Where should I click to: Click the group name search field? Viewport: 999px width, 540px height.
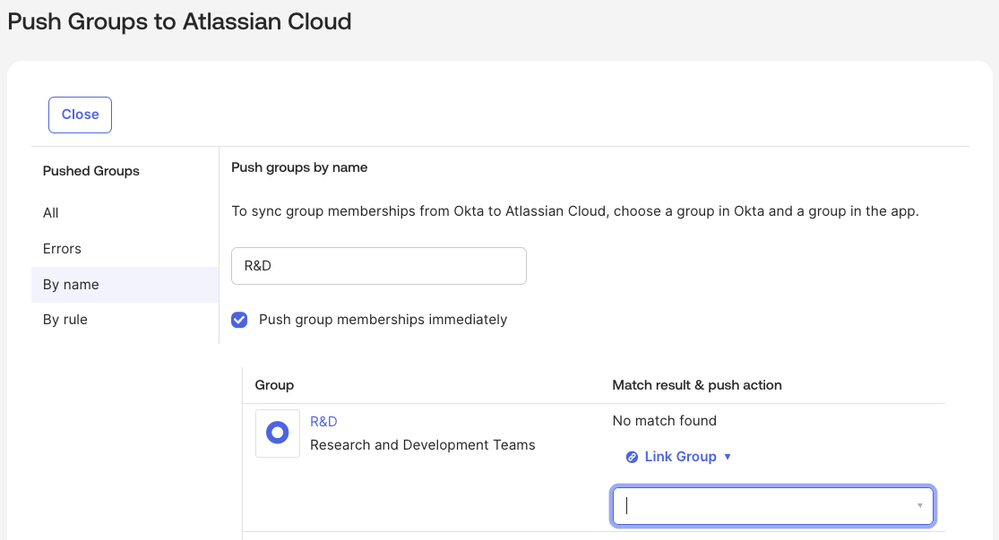point(378,266)
